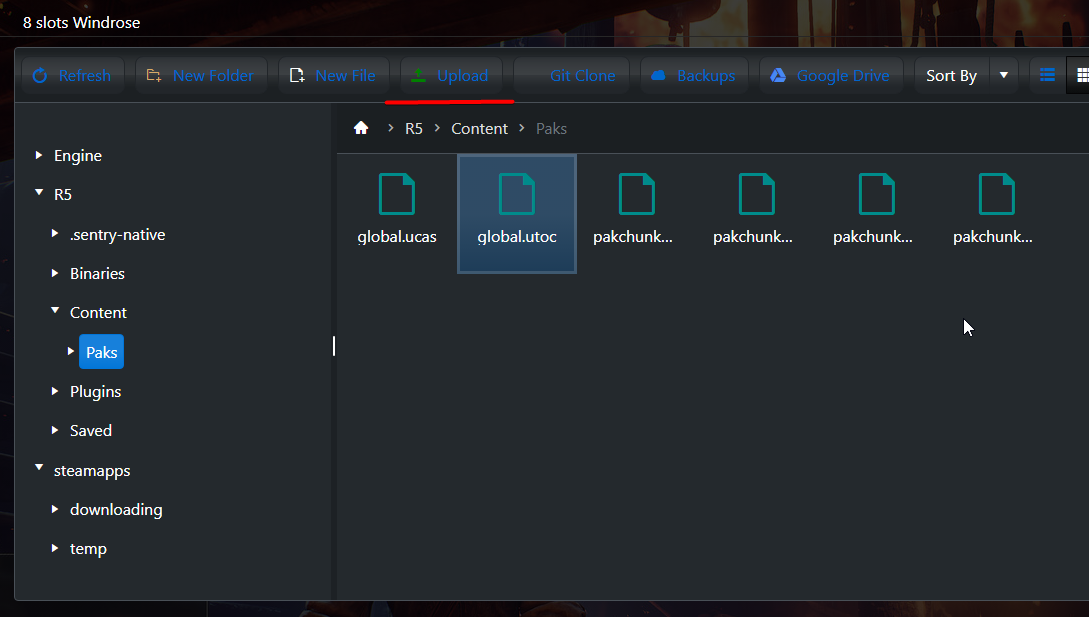1089x617 pixels.
Task: Navigate to Content in breadcrumb
Action: [x=479, y=128]
